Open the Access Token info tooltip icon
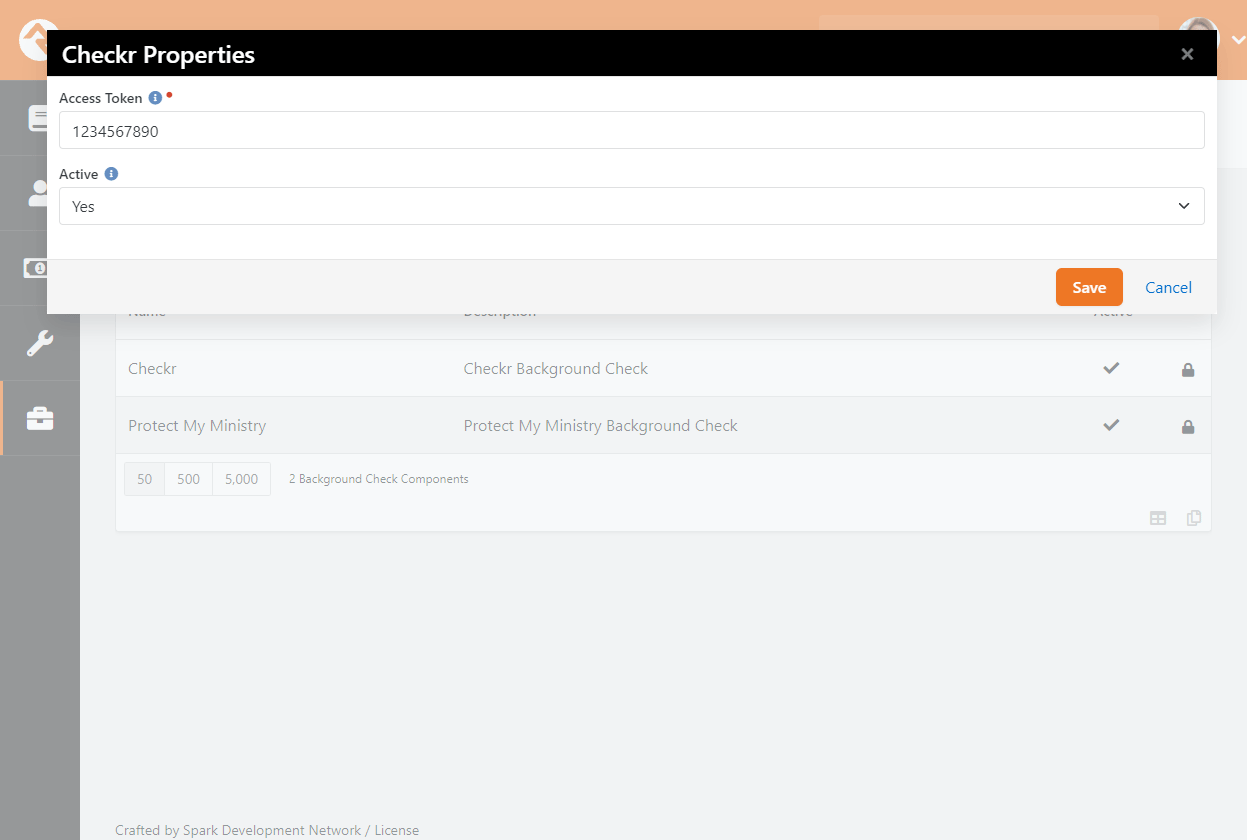Screen dimensions: 1247x840 point(155,98)
